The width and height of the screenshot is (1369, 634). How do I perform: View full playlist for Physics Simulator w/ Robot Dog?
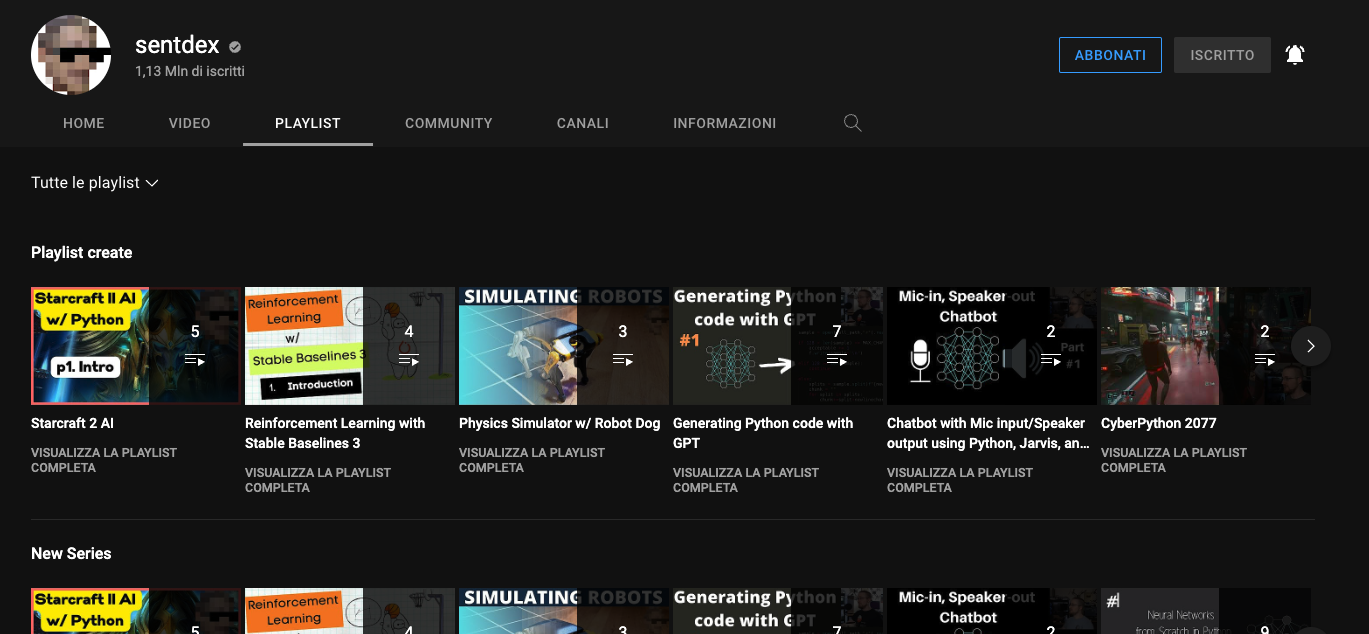point(532,460)
